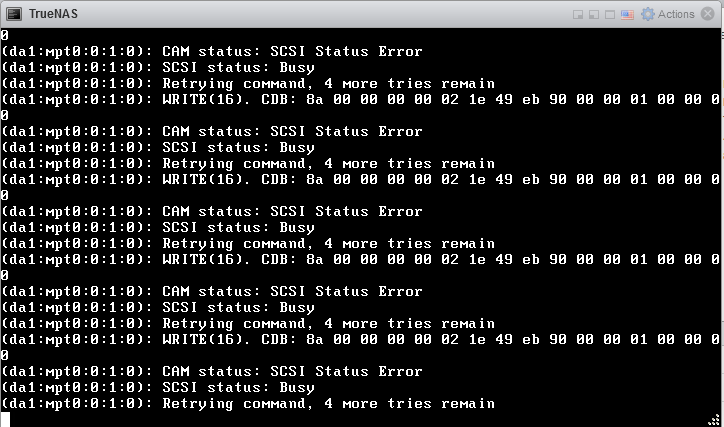Click the first CAM status: SCSI Status Error line
Screen dimensions: 724x427
click(211, 51)
